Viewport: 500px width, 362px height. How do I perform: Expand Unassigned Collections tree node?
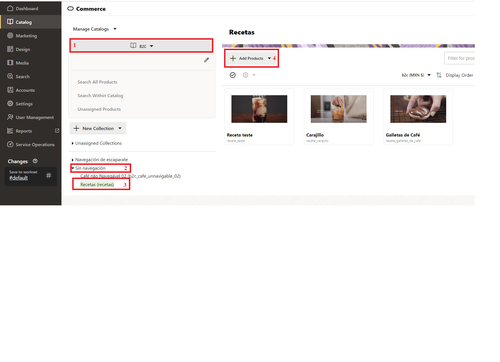click(72, 143)
